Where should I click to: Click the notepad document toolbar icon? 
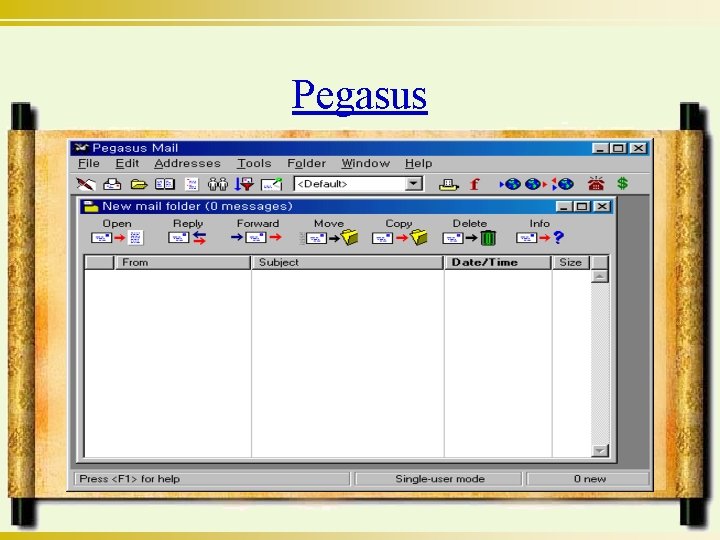coord(191,184)
